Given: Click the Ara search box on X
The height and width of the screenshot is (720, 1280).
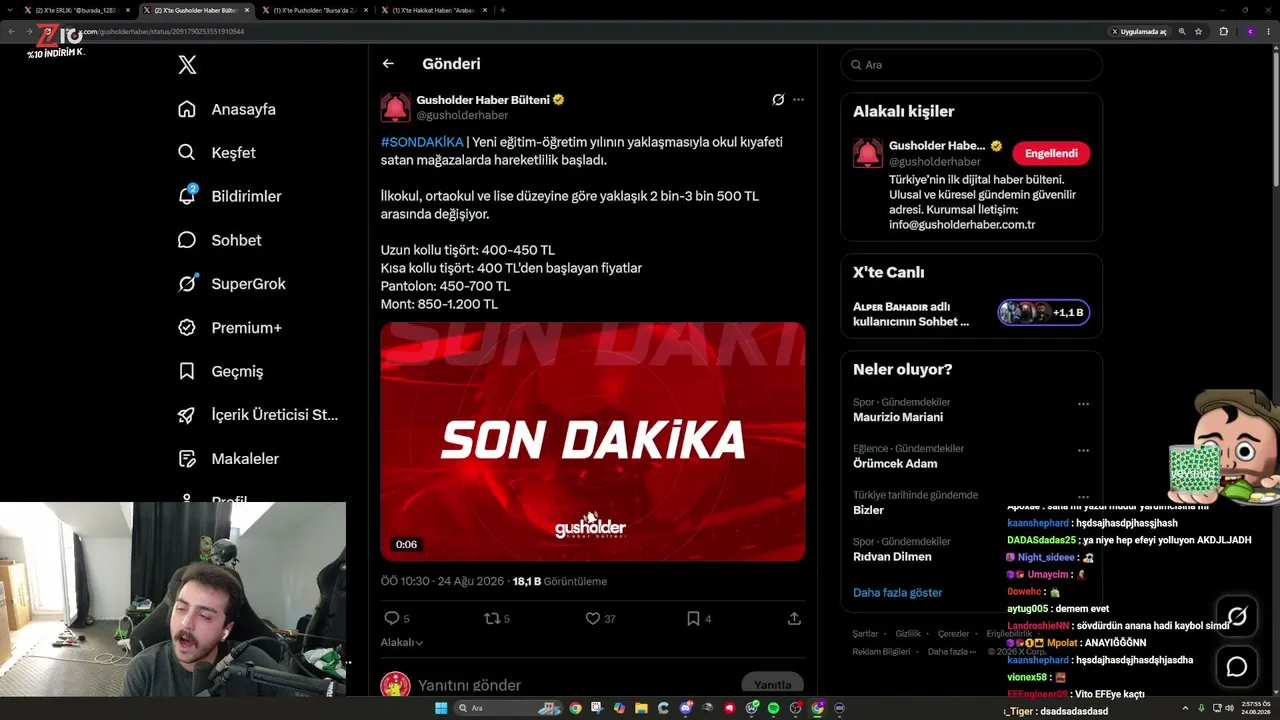Looking at the screenshot, I should tap(971, 65).
